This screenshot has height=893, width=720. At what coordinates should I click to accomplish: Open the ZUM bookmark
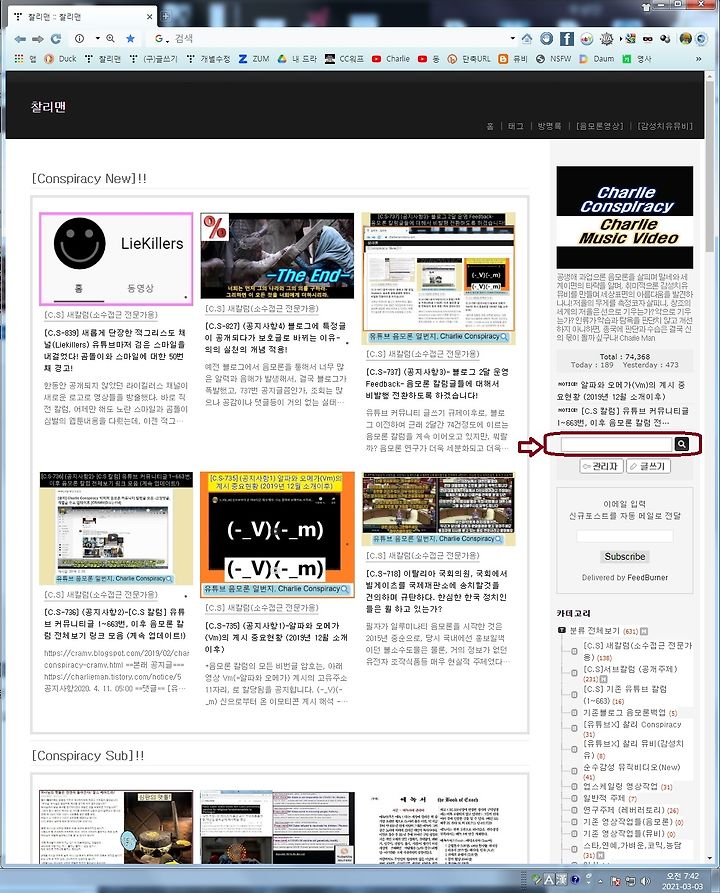pyautogui.click(x=253, y=59)
